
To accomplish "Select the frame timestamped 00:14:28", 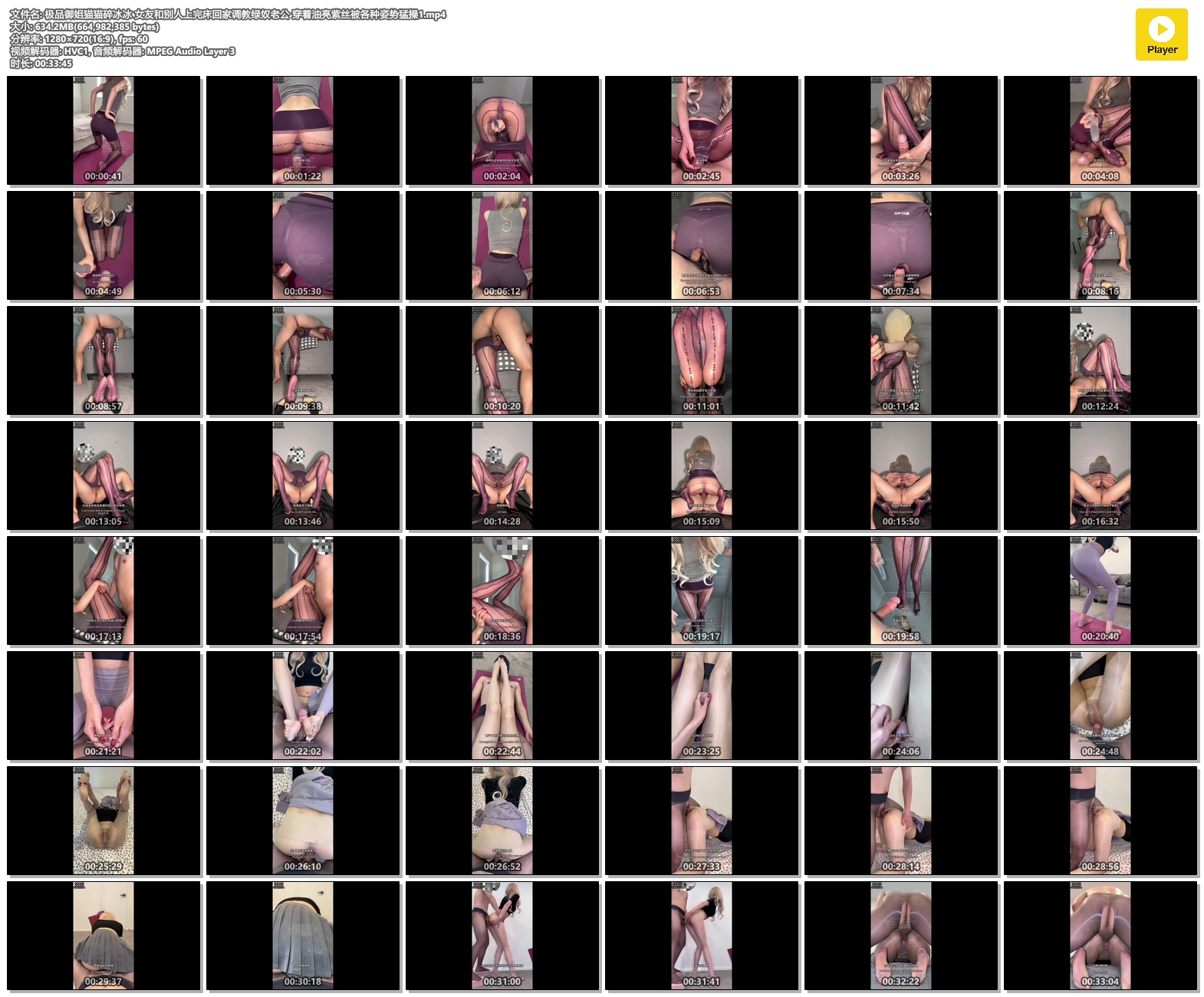I will (502, 475).
